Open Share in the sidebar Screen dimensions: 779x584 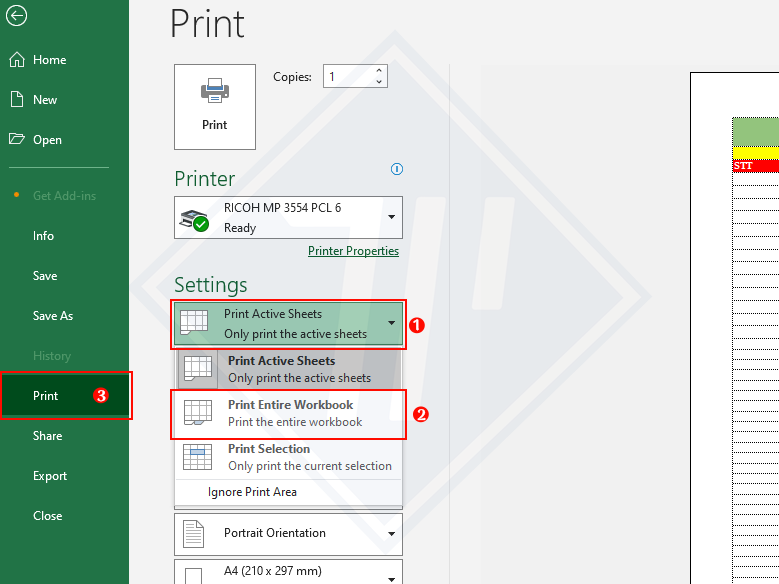coord(47,436)
